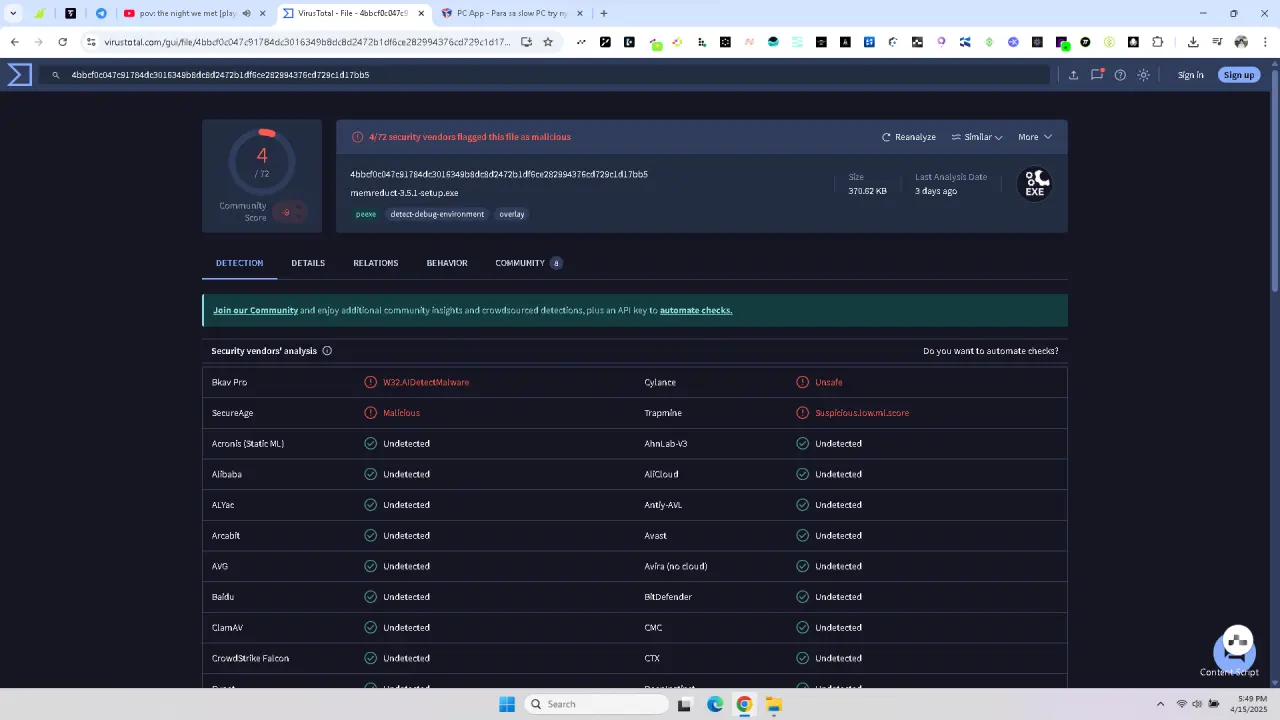Screen dimensions: 1280x720
Task: Bookmark this page with the star icon
Action: point(548,42)
